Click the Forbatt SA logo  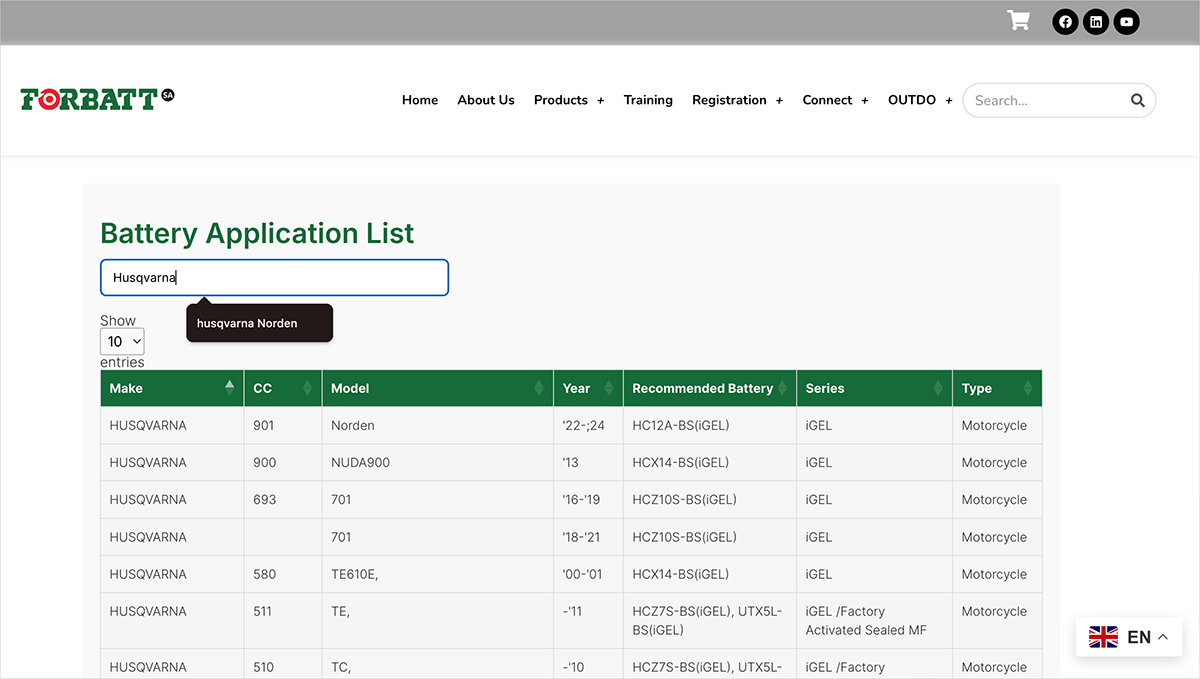[97, 99]
